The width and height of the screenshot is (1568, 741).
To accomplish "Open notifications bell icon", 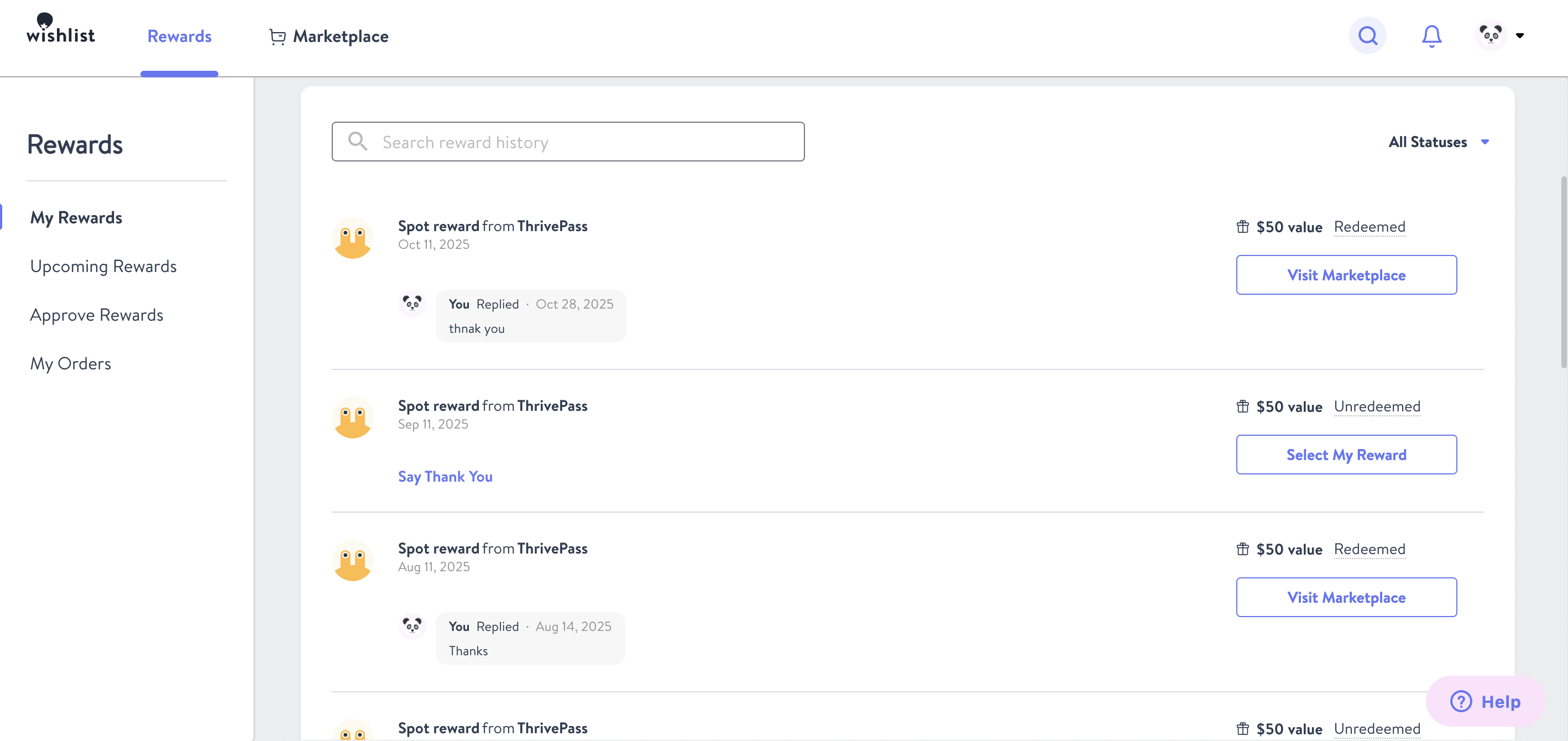I will tap(1431, 36).
